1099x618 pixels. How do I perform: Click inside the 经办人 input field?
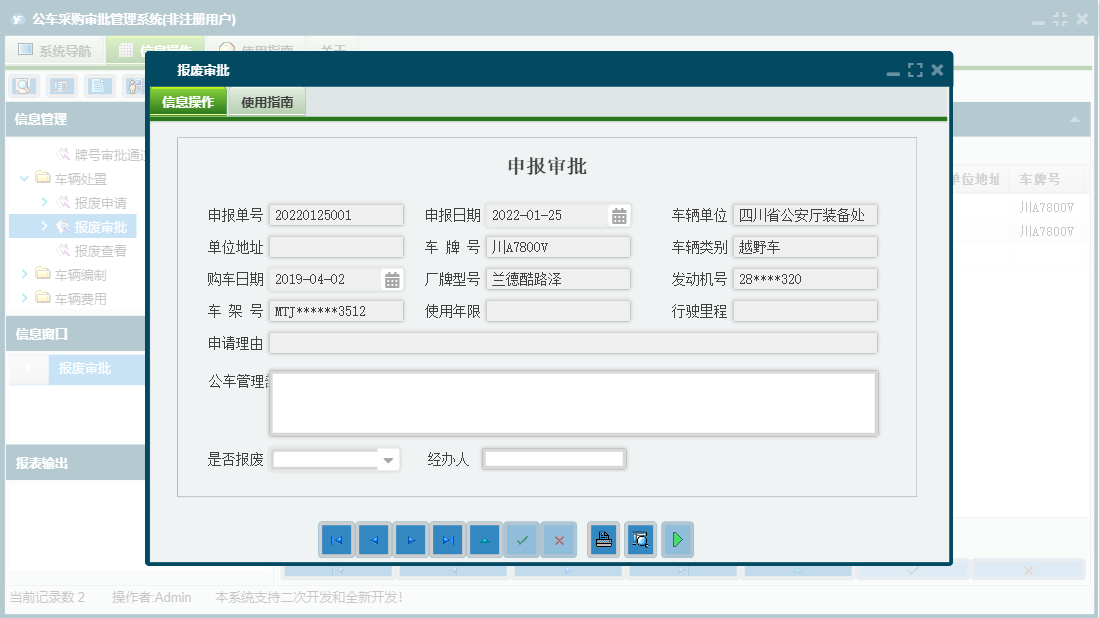[554, 459]
